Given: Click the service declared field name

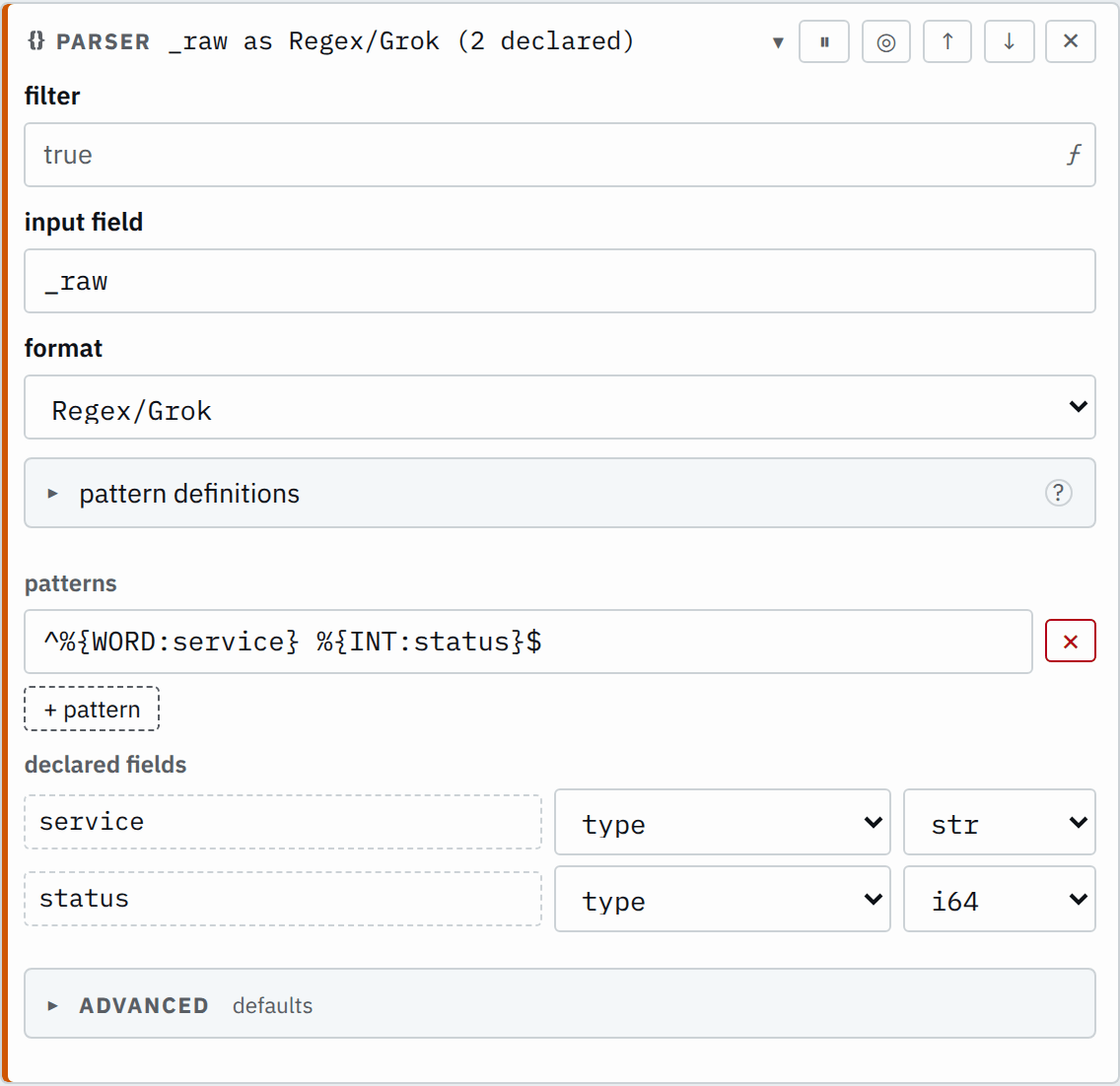Looking at the screenshot, I should (x=283, y=822).
